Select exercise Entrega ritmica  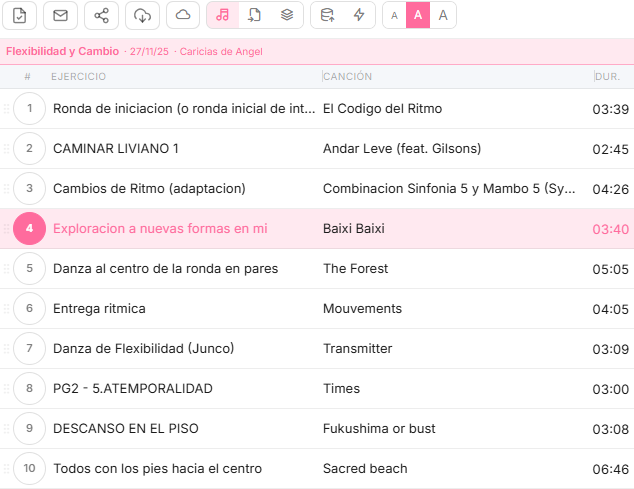(x=99, y=309)
